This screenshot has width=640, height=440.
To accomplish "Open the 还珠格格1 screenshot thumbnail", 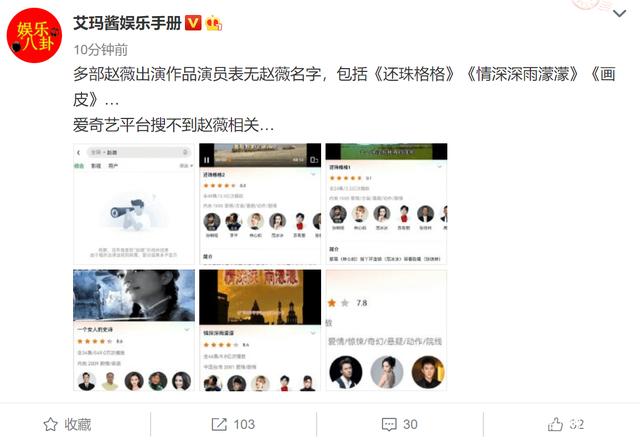I will (386, 204).
